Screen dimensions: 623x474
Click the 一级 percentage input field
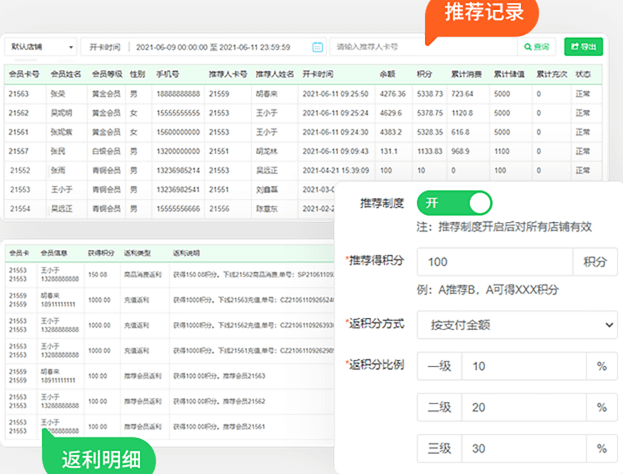point(525,366)
